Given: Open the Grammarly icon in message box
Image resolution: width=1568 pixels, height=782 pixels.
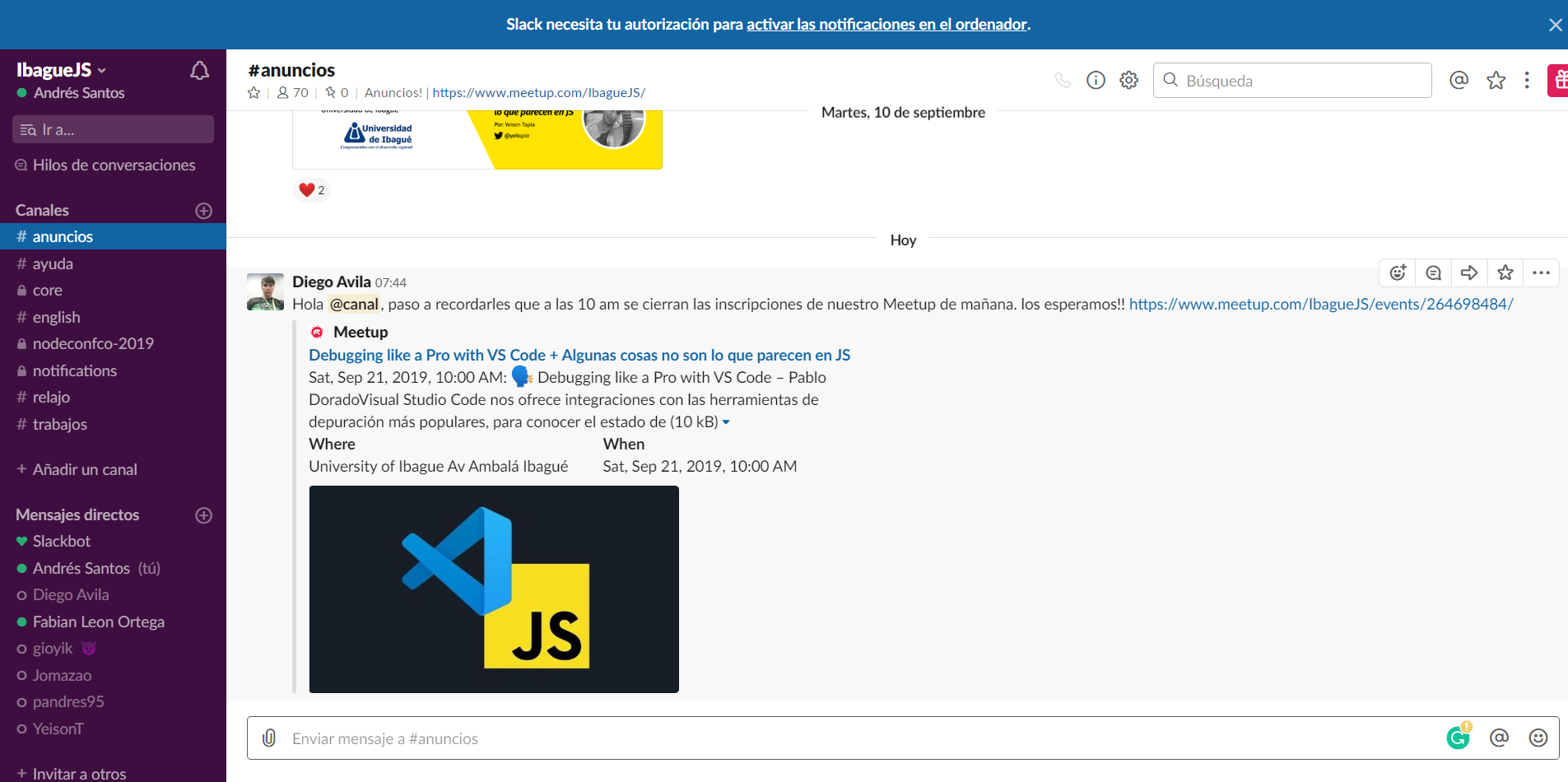Looking at the screenshot, I should pyautogui.click(x=1459, y=738).
